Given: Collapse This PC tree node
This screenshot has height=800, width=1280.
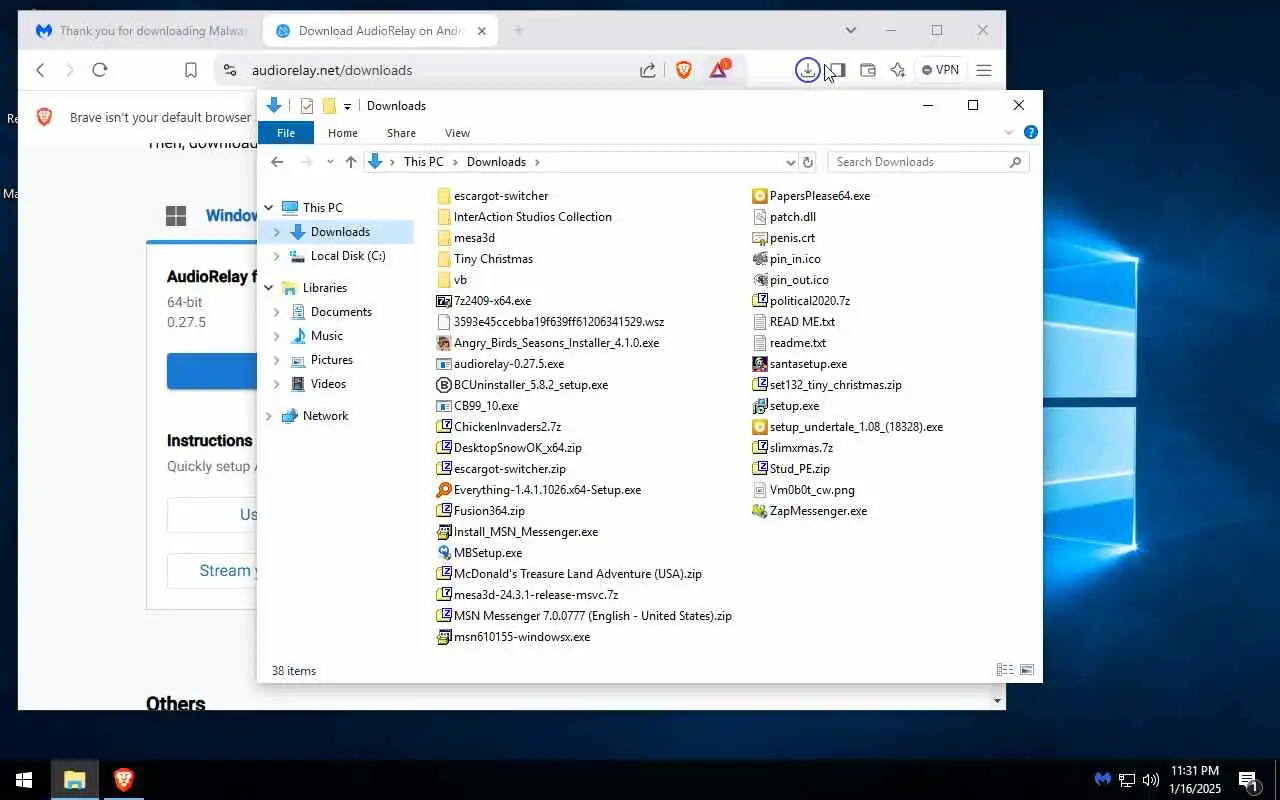Looking at the screenshot, I should (269, 208).
